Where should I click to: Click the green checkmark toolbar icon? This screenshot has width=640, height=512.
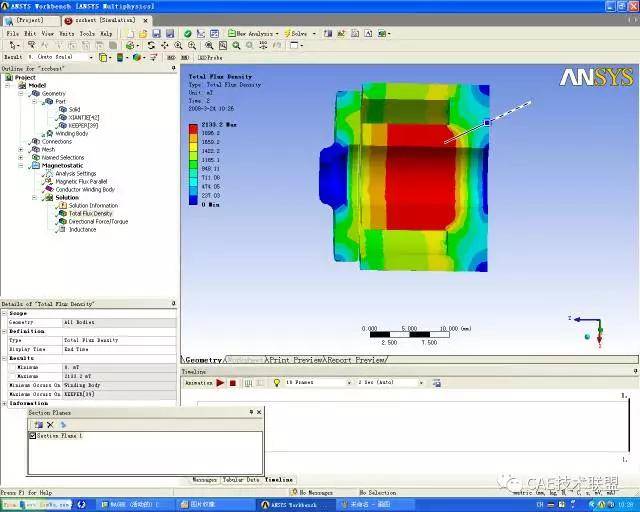(187, 33)
